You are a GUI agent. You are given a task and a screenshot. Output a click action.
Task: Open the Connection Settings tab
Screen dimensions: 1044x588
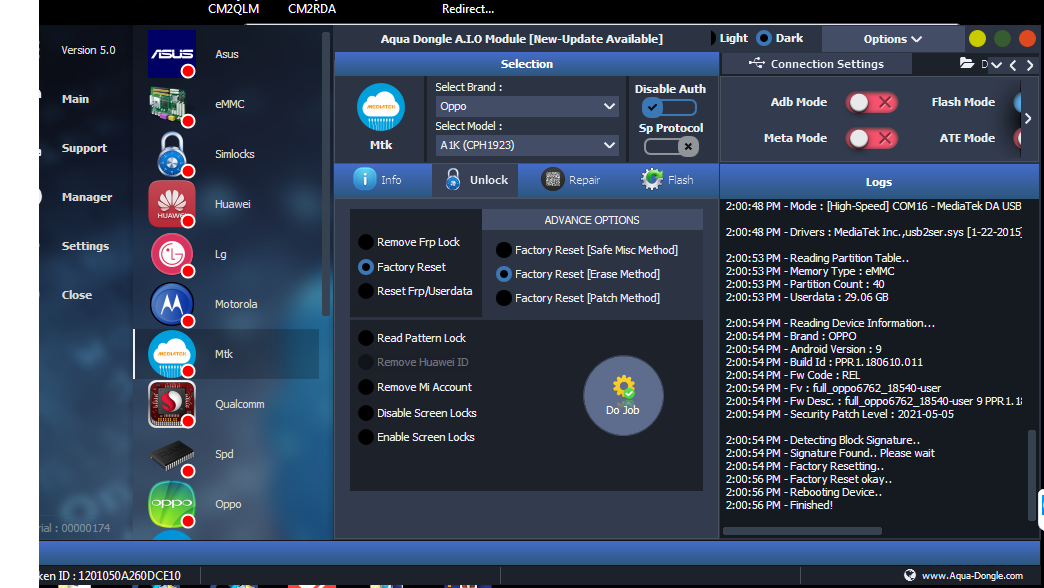coord(817,63)
